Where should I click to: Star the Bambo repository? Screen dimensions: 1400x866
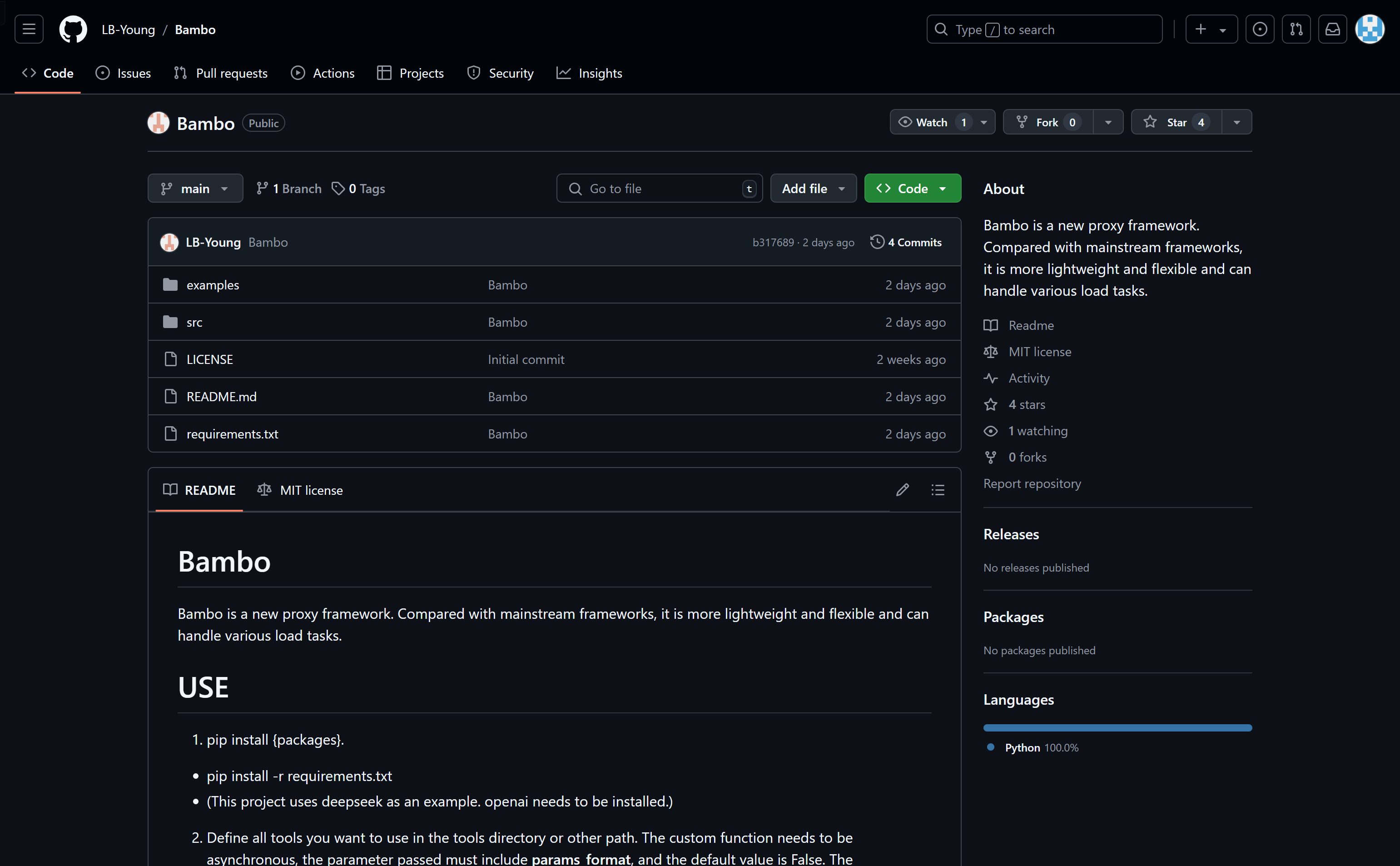click(1176, 122)
